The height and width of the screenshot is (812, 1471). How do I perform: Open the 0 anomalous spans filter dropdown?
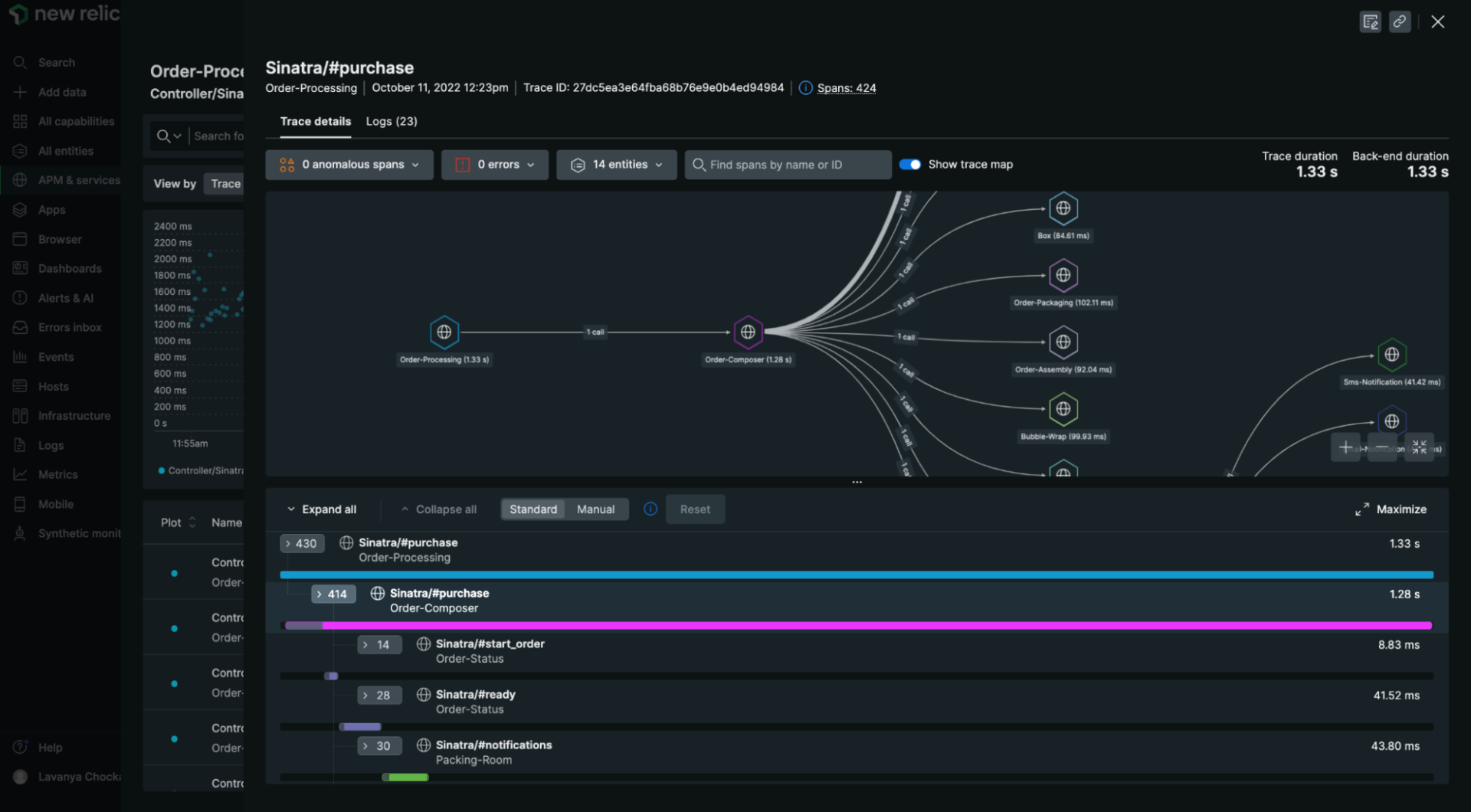click(x=349, y=164)
